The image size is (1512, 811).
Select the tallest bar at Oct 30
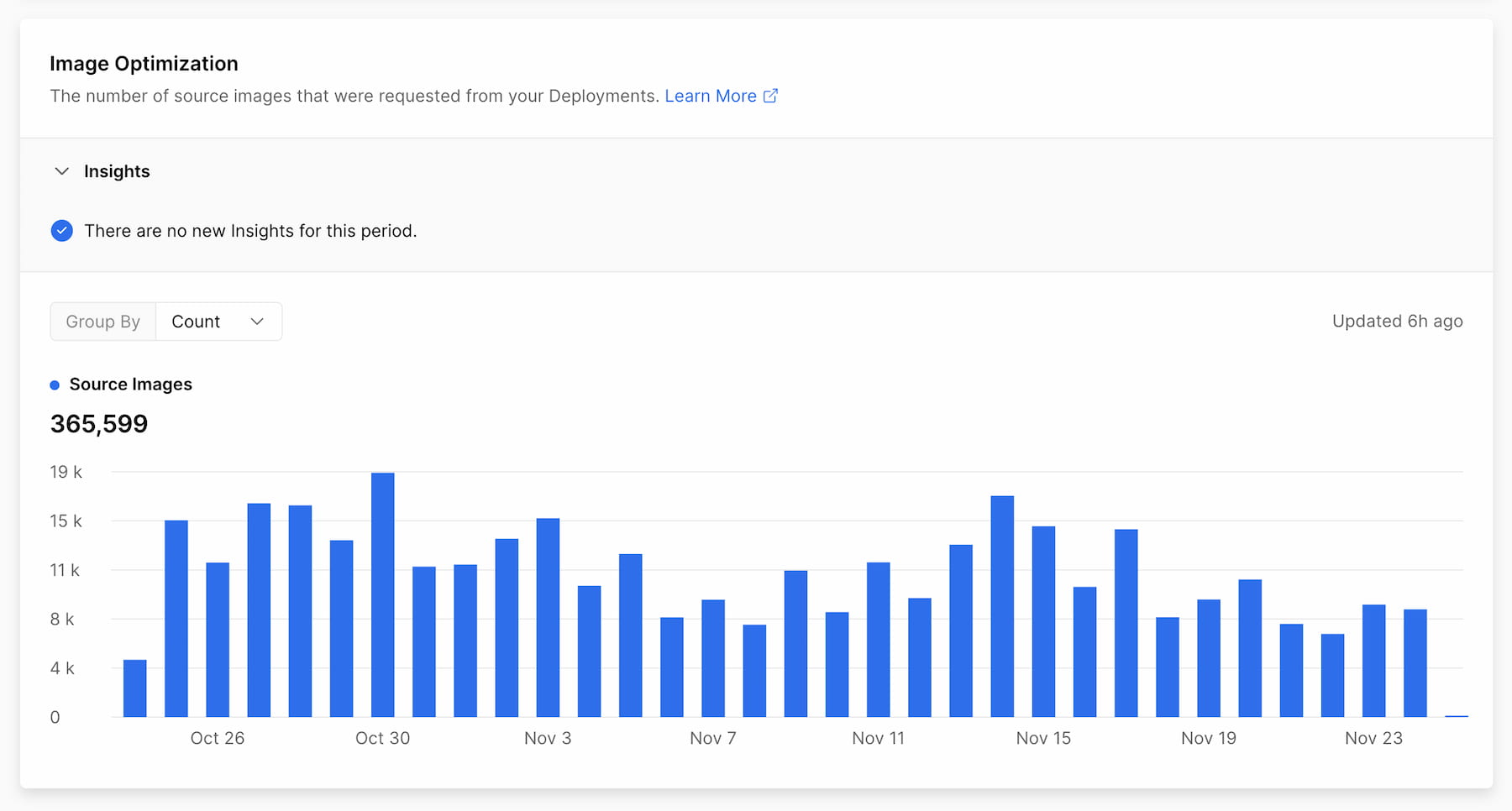click(x=383, y=594)
